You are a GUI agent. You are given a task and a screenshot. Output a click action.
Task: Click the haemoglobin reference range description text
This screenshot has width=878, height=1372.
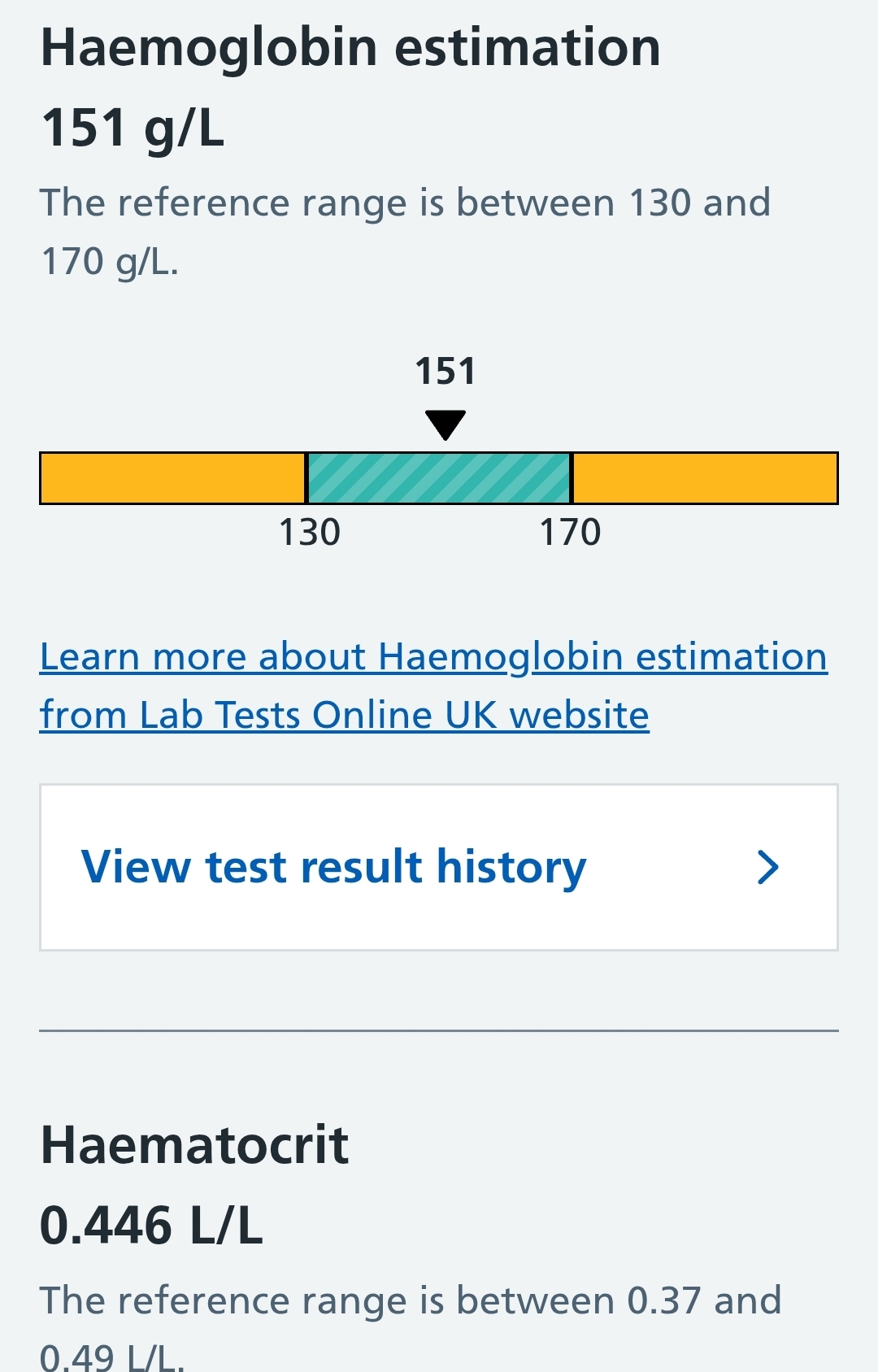[405, 232]
